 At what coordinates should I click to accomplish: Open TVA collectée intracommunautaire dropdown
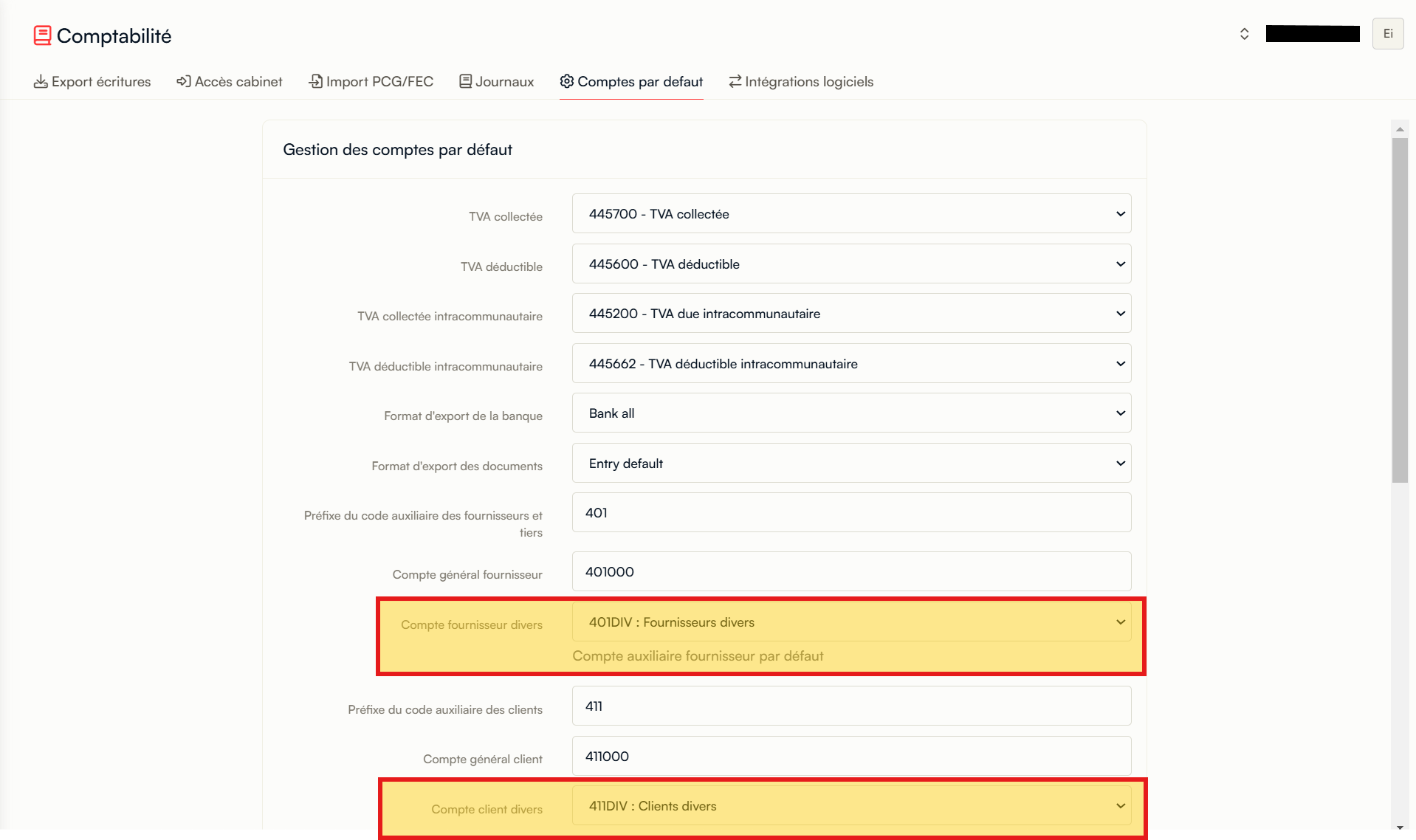(x=850, y=314)
